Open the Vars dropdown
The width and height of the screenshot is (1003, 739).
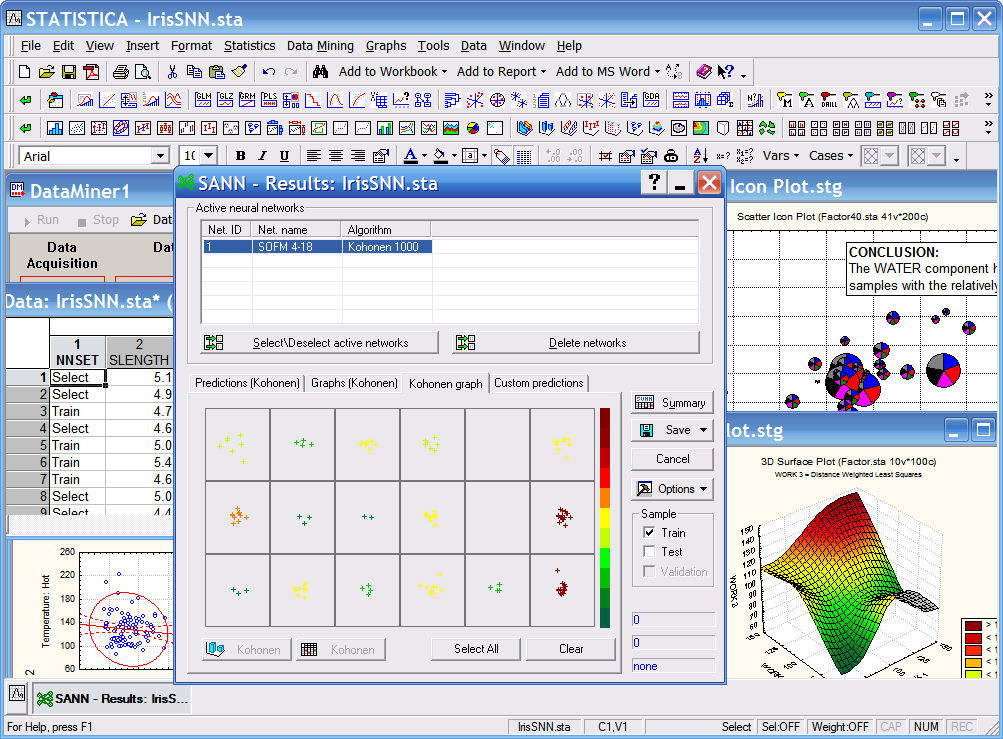pos(781,155)
